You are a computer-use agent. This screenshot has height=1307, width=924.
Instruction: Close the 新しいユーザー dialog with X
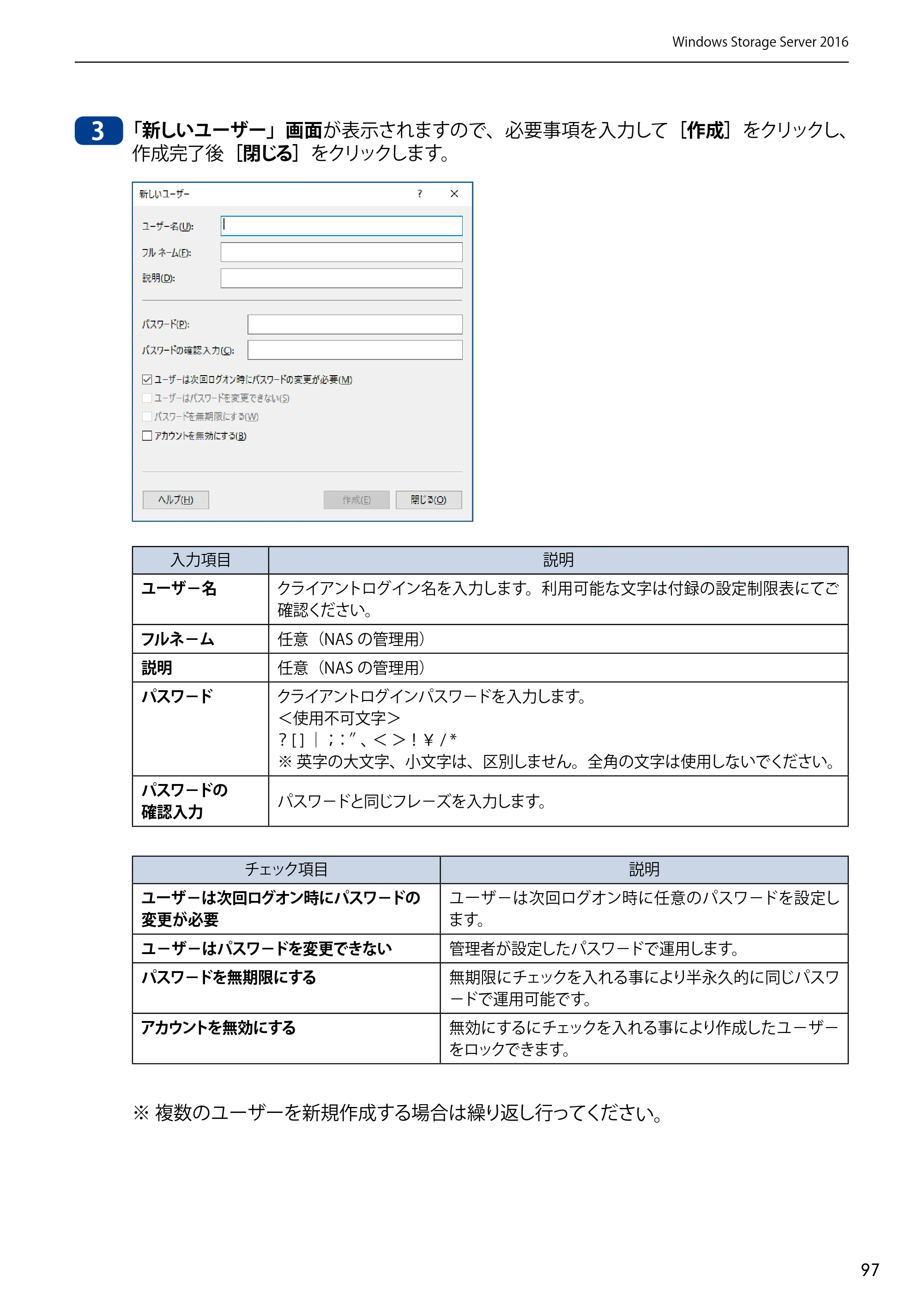point(454,194)
